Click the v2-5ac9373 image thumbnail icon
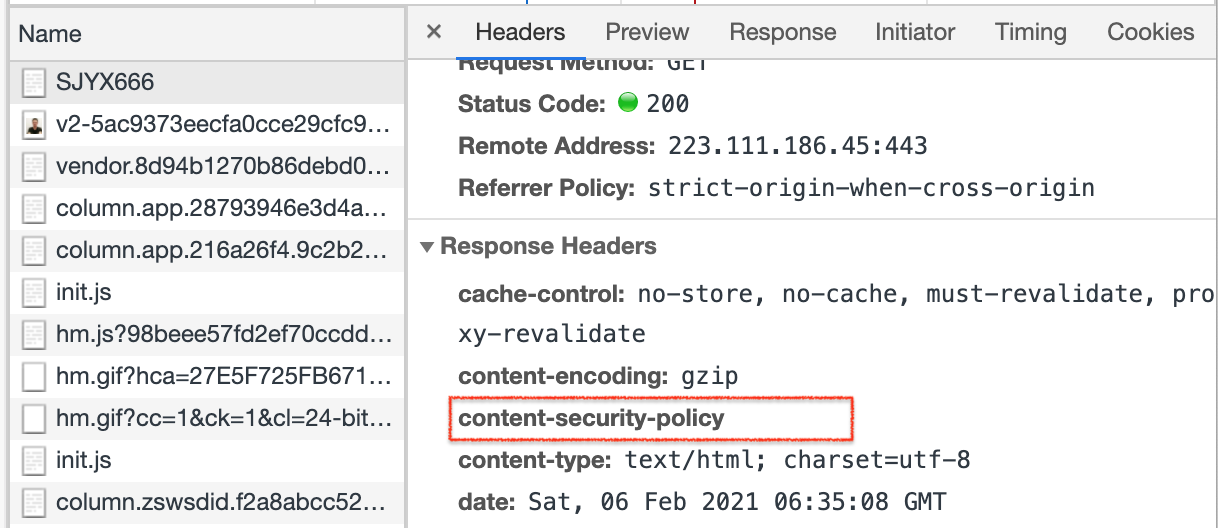Screen dimensions: 1218x528 (35, 125)
